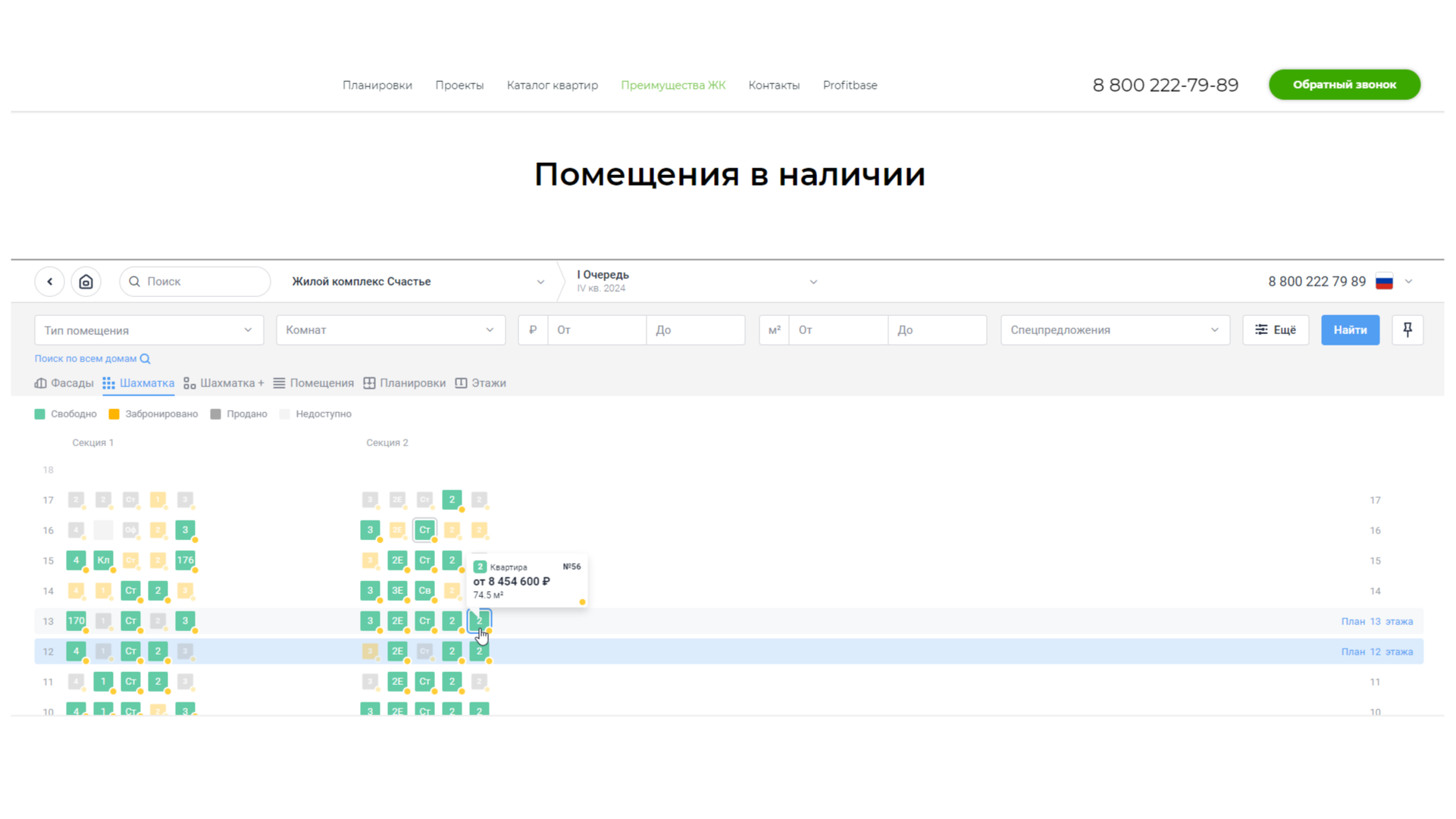Click the pin icon next to Найти
Screen dimensions: 1456x819
click(1407, 330)
